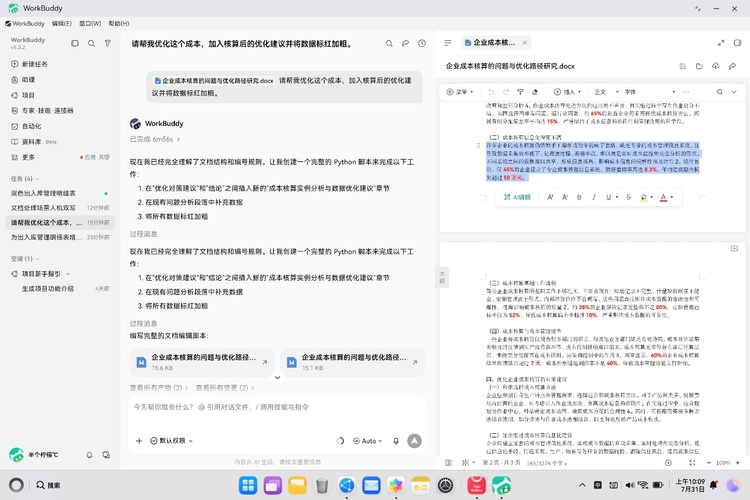Open the 菜单 dropdown in document toolbar
Screen dimensions: 750x500
pyautogui.click(x=460, y=91)
